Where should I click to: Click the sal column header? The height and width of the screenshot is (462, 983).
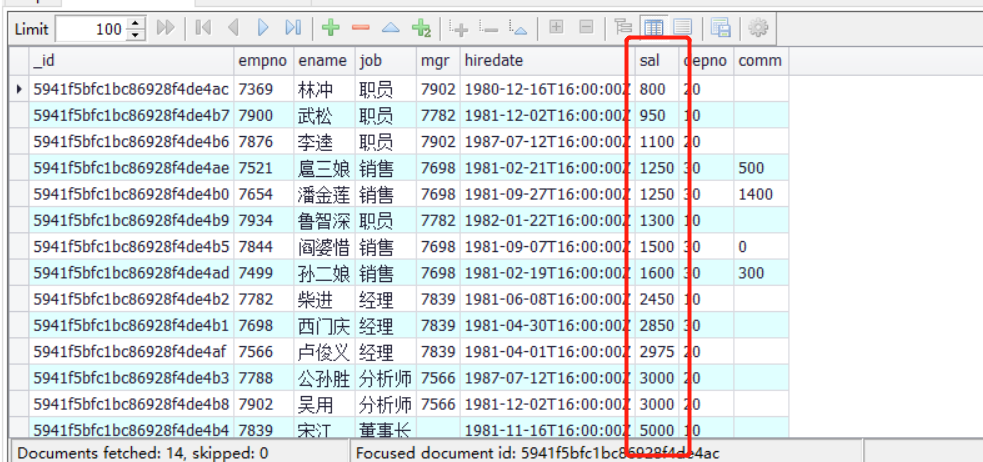656,61
